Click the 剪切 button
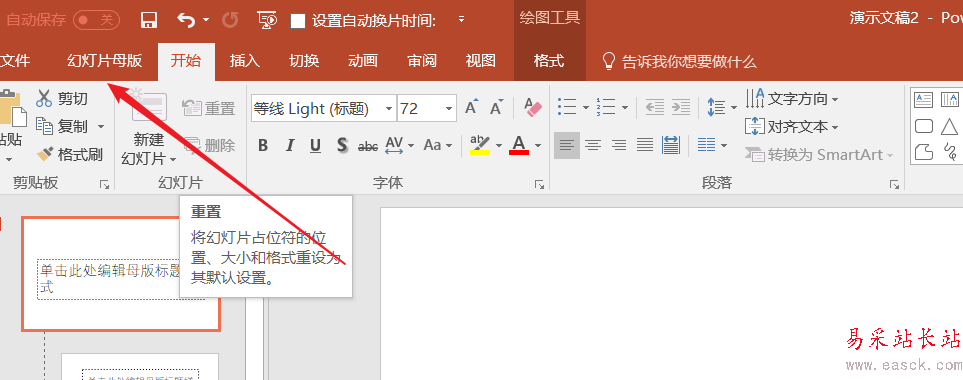The width and height of the screenshot is (963, 380). coord(62,98)
